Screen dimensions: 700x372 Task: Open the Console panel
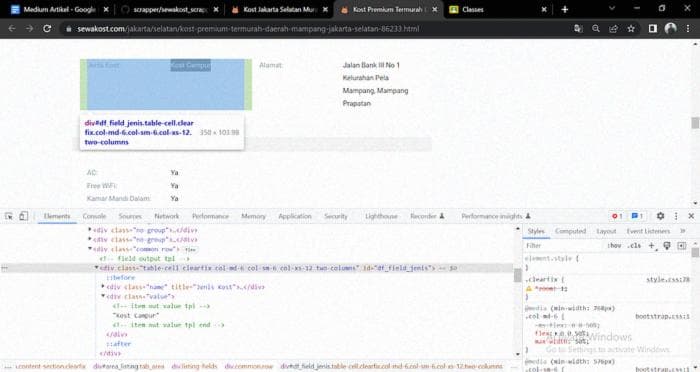click(94, 216)
